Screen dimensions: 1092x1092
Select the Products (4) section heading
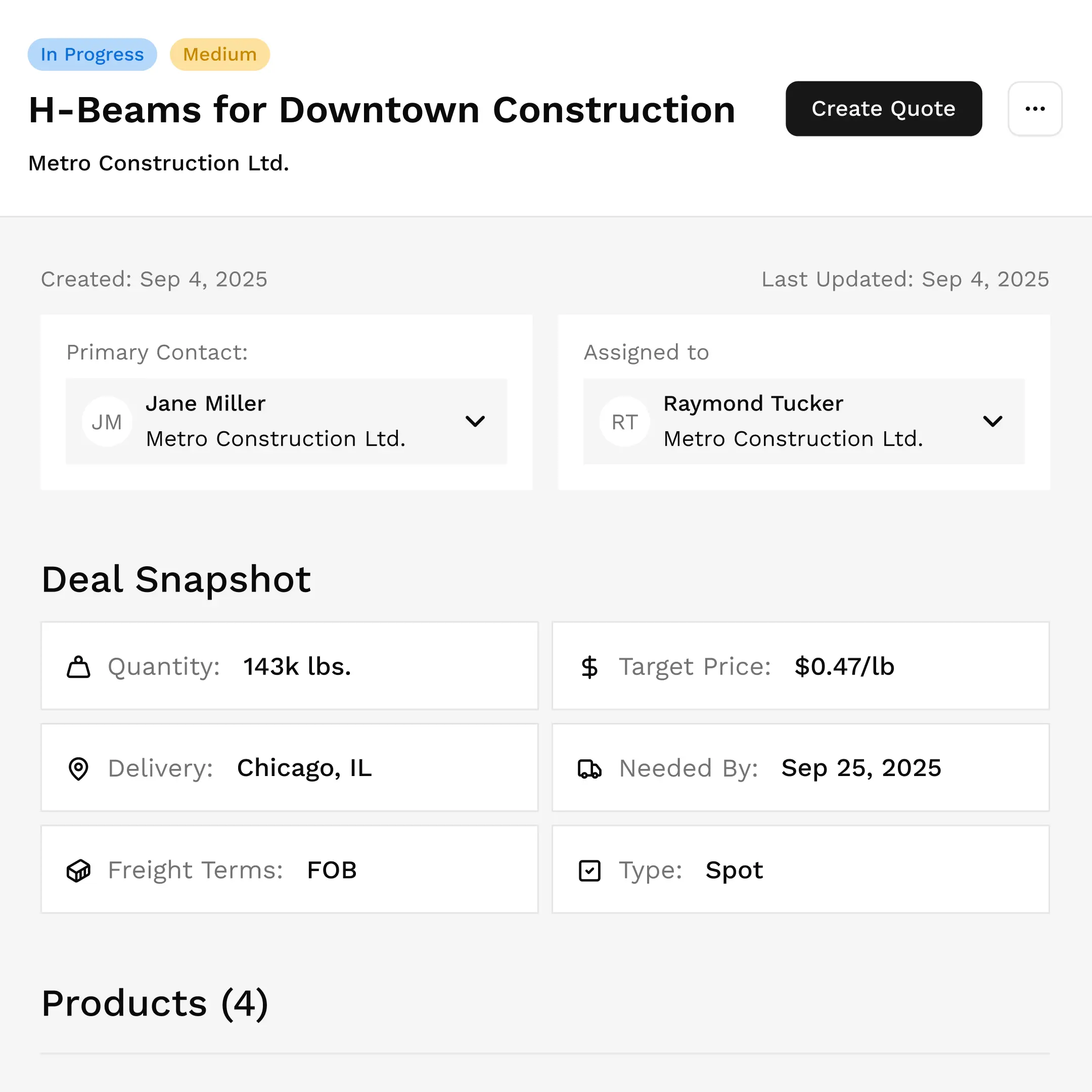pyautogui.click(x=155, y=1004)
